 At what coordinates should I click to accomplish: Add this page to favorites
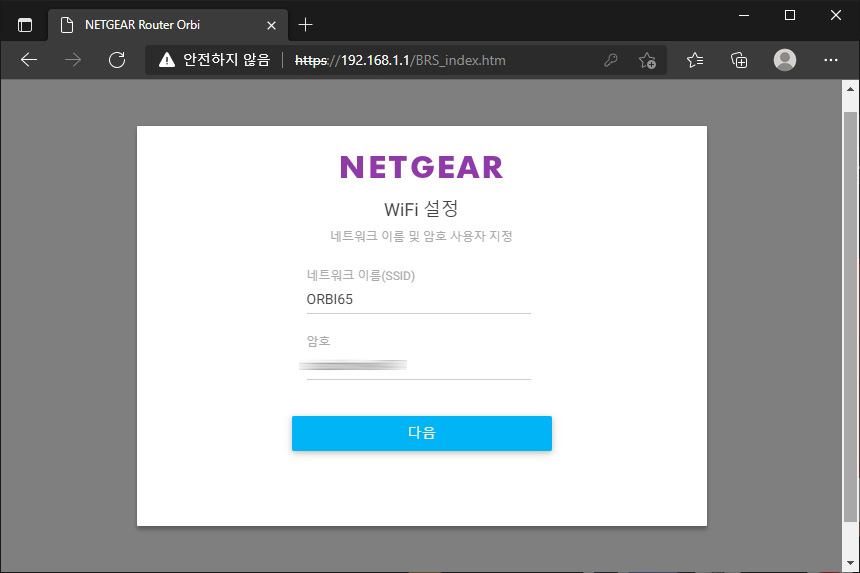(x=647, y=60)
